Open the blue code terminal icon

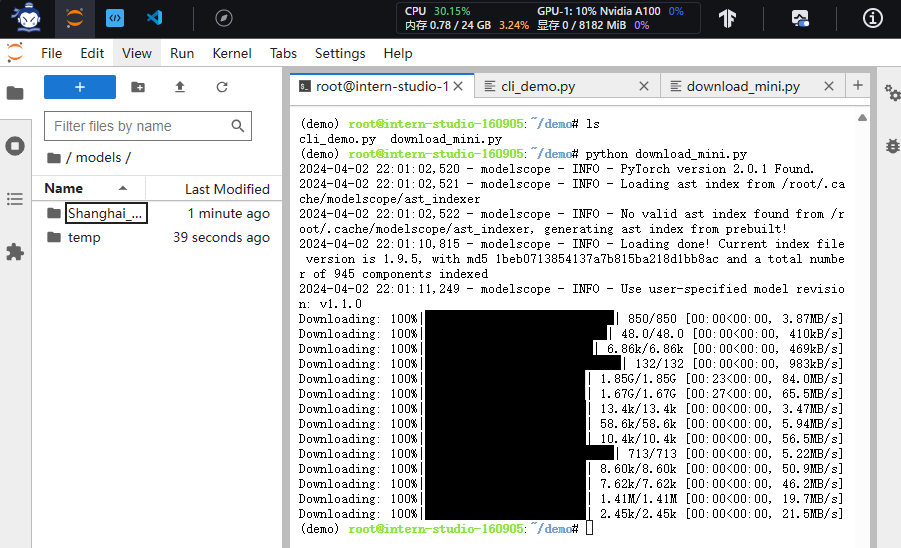click(x=115, y=18)
